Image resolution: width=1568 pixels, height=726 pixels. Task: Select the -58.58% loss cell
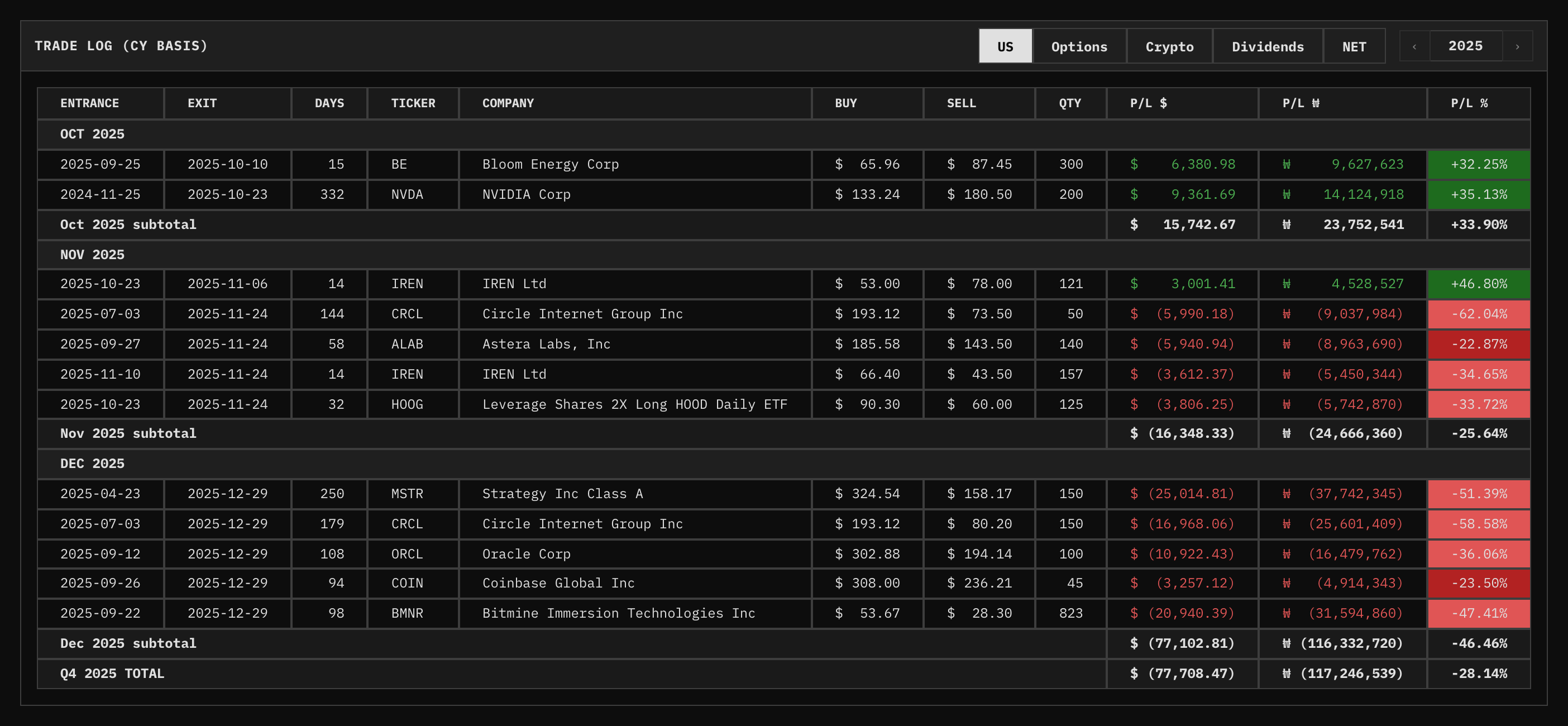(x=1479, y=524)
